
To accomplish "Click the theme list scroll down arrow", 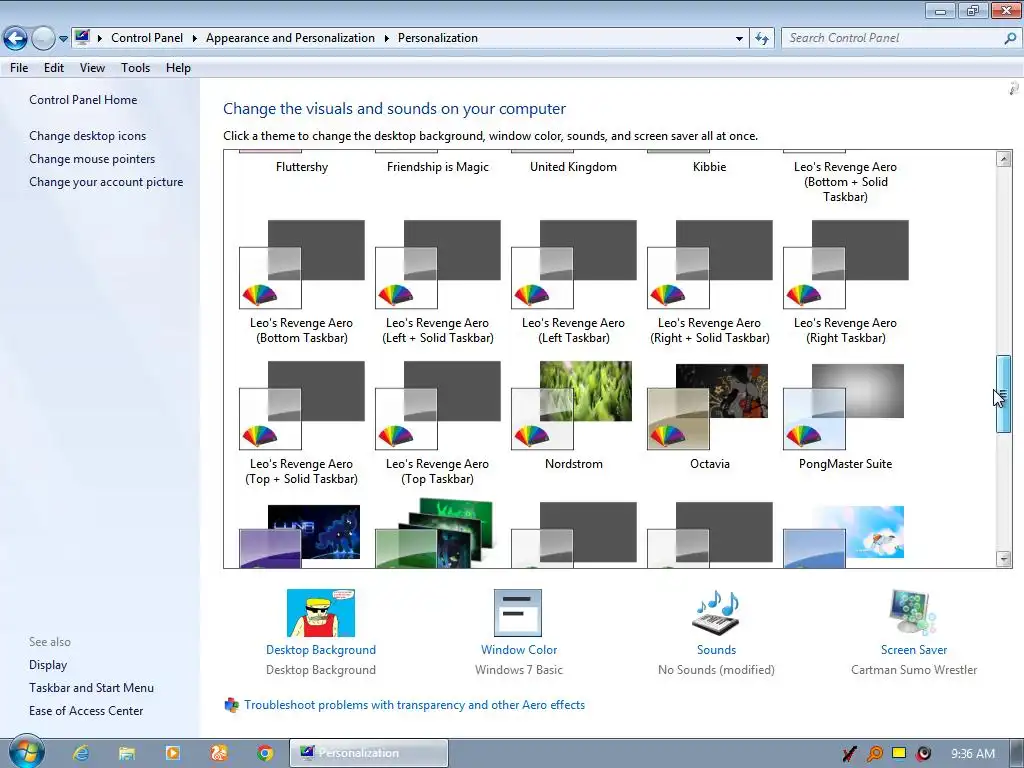I will 1004,558.
